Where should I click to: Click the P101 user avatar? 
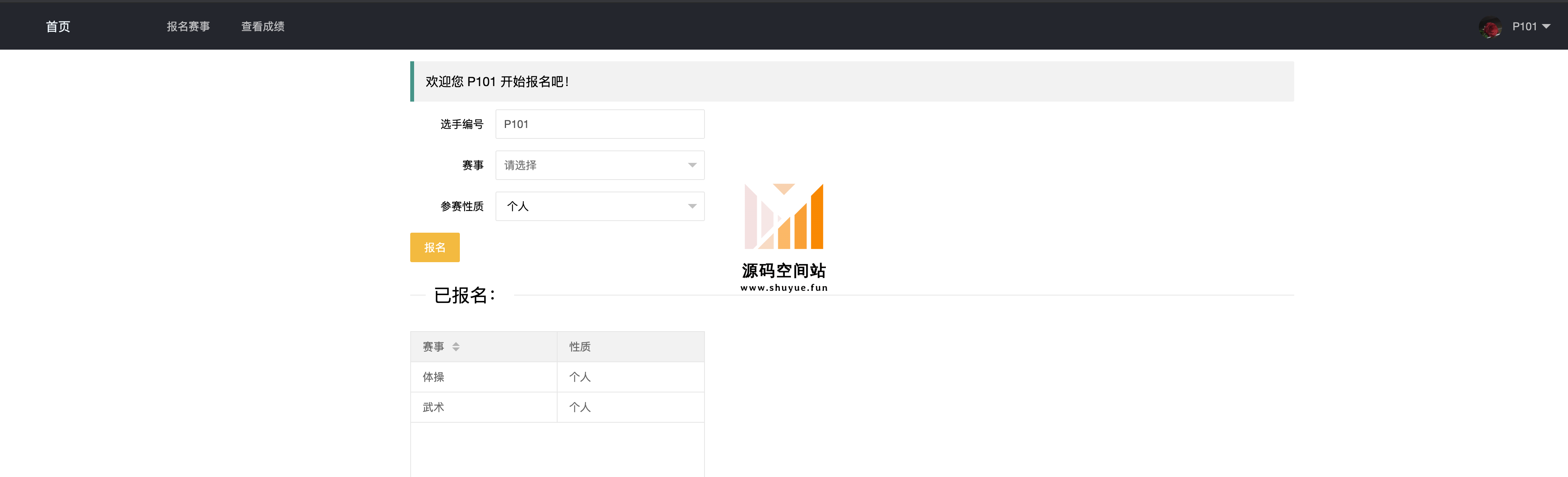(1489, 27)
